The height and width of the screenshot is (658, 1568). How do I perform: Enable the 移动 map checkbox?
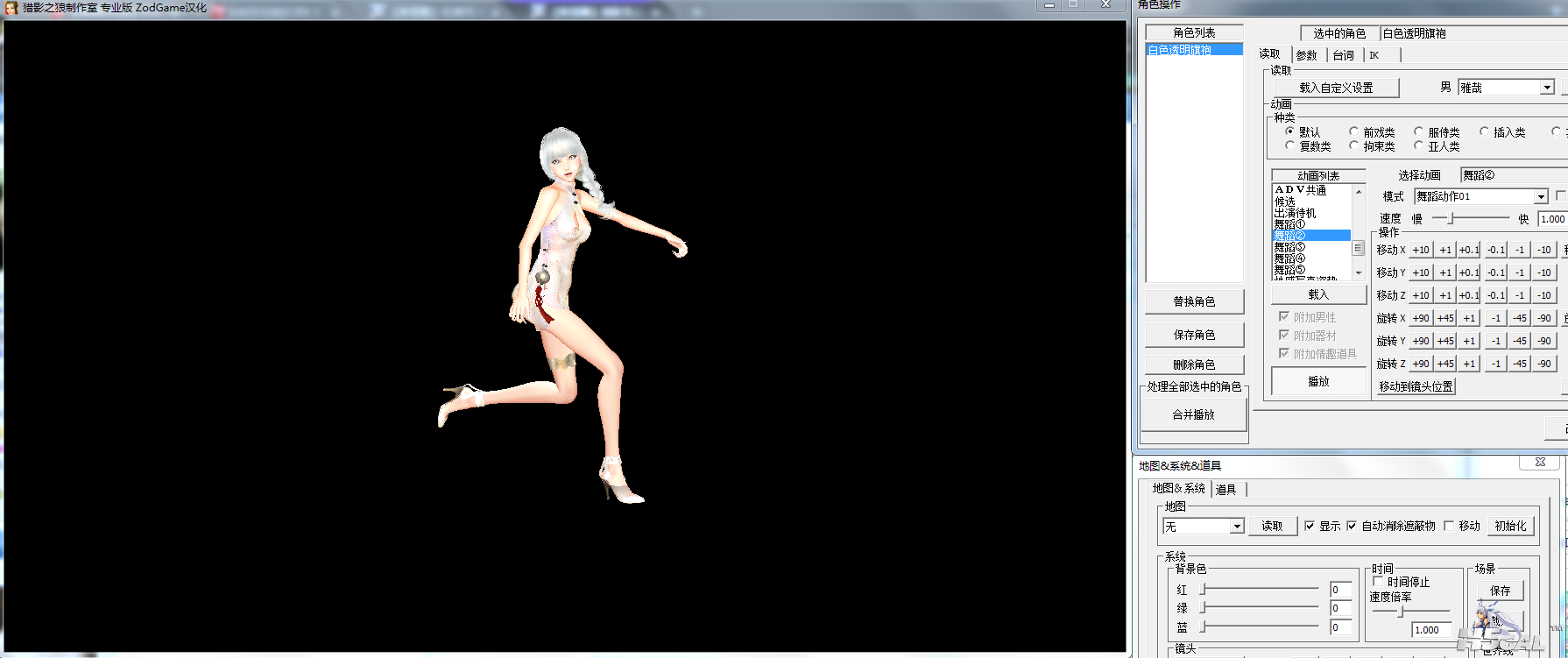[1449, 526]
